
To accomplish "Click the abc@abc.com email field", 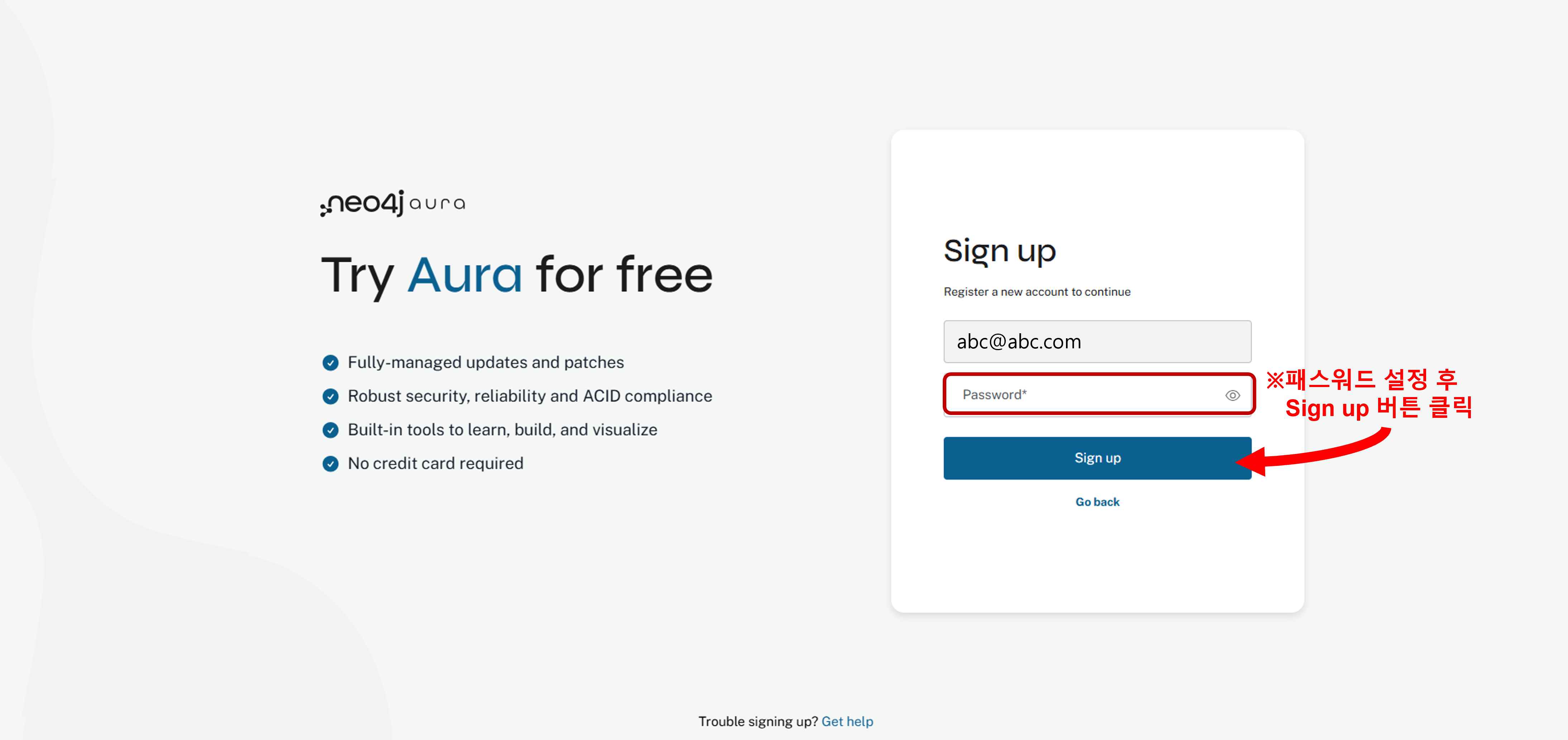I will pyautogui.click(x=1097, y=342).
